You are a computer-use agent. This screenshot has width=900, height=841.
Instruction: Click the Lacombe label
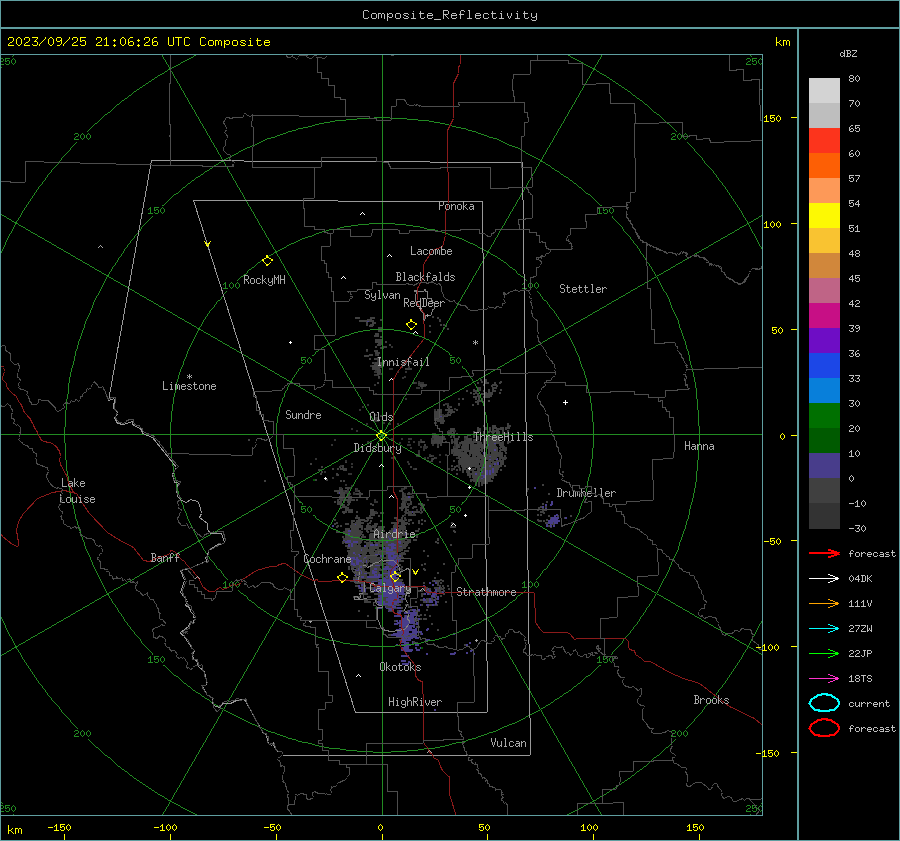point(430,251)
